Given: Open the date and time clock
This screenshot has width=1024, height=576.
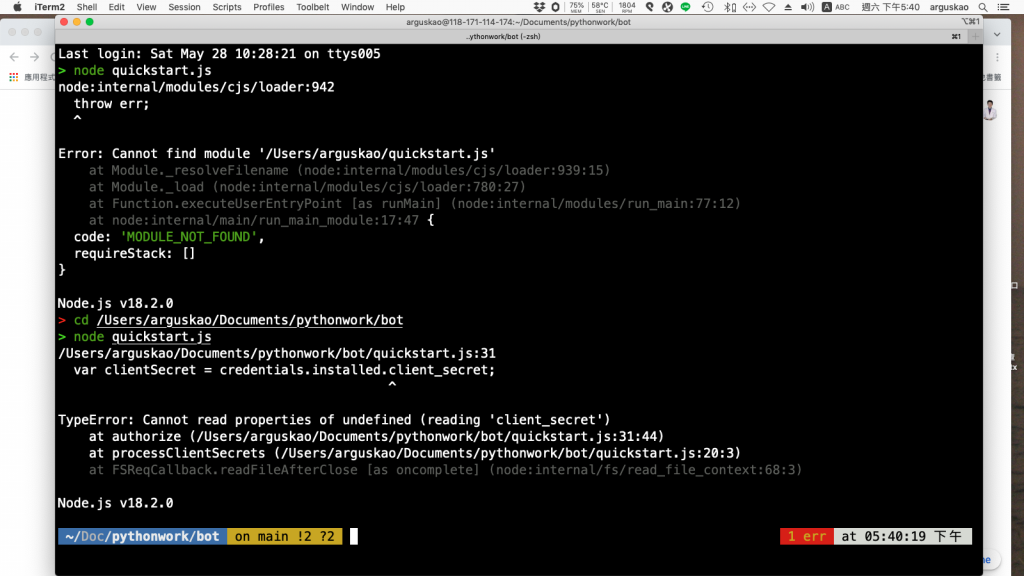Looking at the screenshot, I should pyautogui.click(x=890, y=7).
